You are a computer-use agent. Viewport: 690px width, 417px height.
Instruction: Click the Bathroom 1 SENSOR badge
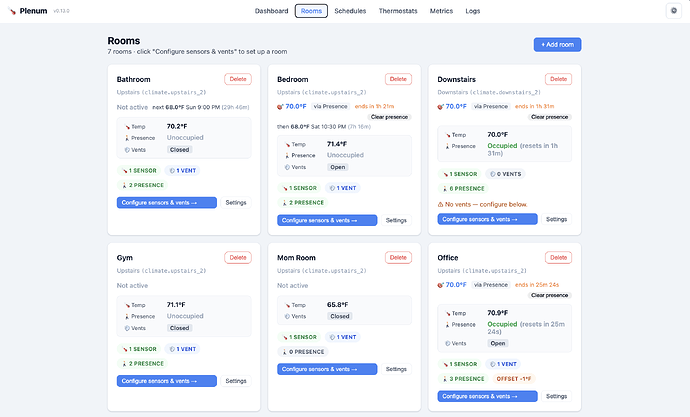pyautogui.click(x=139, y=171)
